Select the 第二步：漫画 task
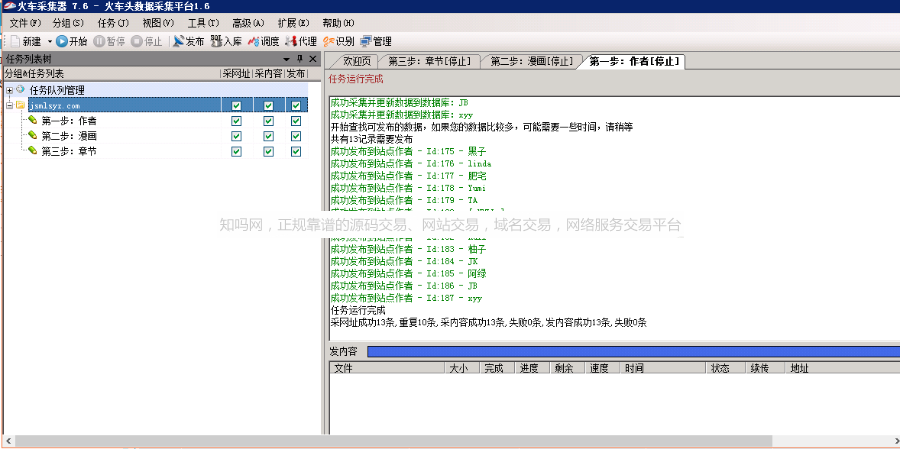The image size is (900, 449). click(69, 136)
